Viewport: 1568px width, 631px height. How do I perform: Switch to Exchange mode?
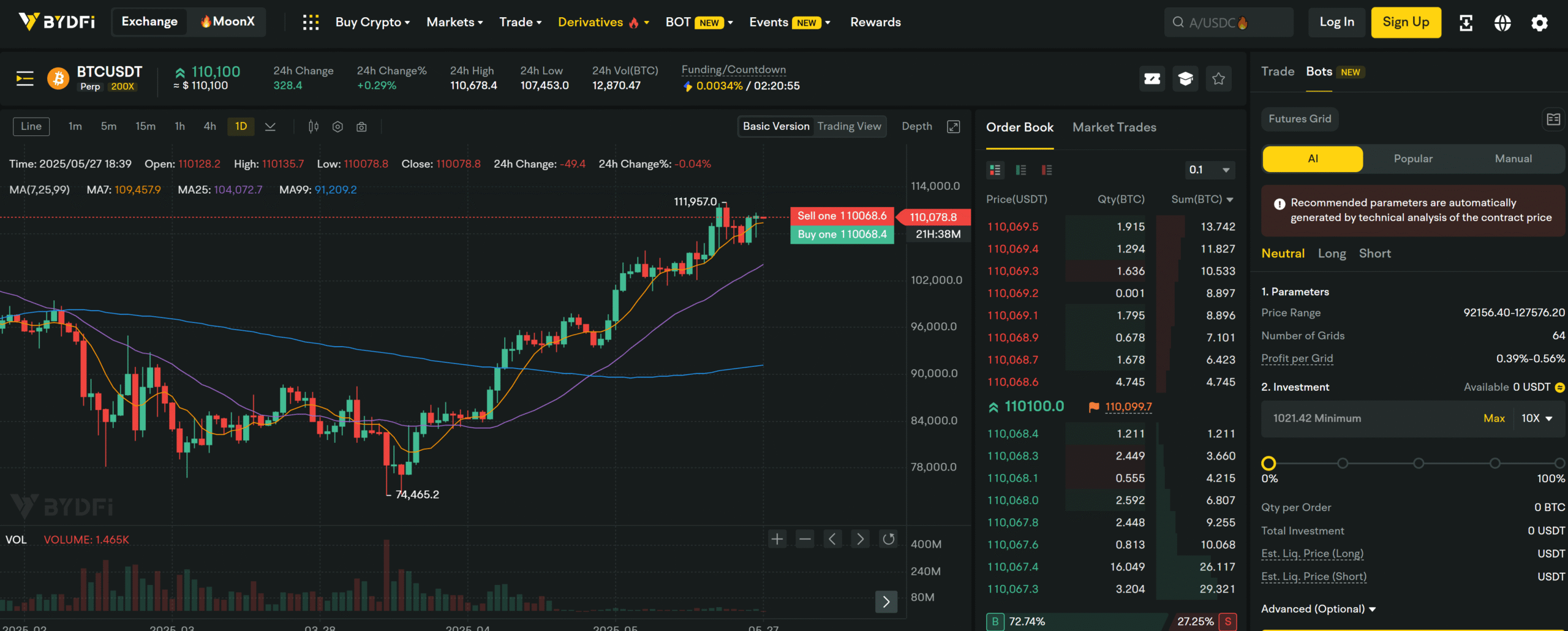pos(149,22)
